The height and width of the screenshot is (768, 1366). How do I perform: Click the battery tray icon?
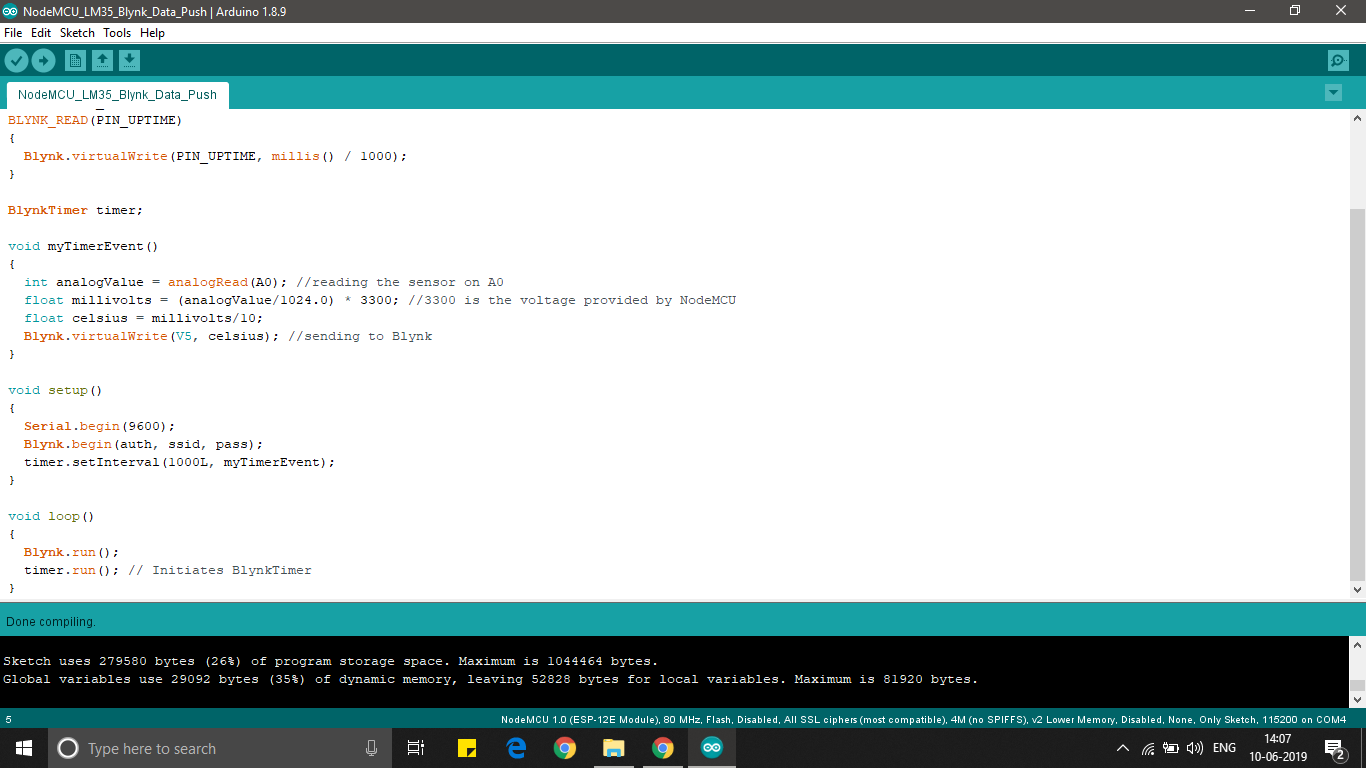coord(1171,748)
